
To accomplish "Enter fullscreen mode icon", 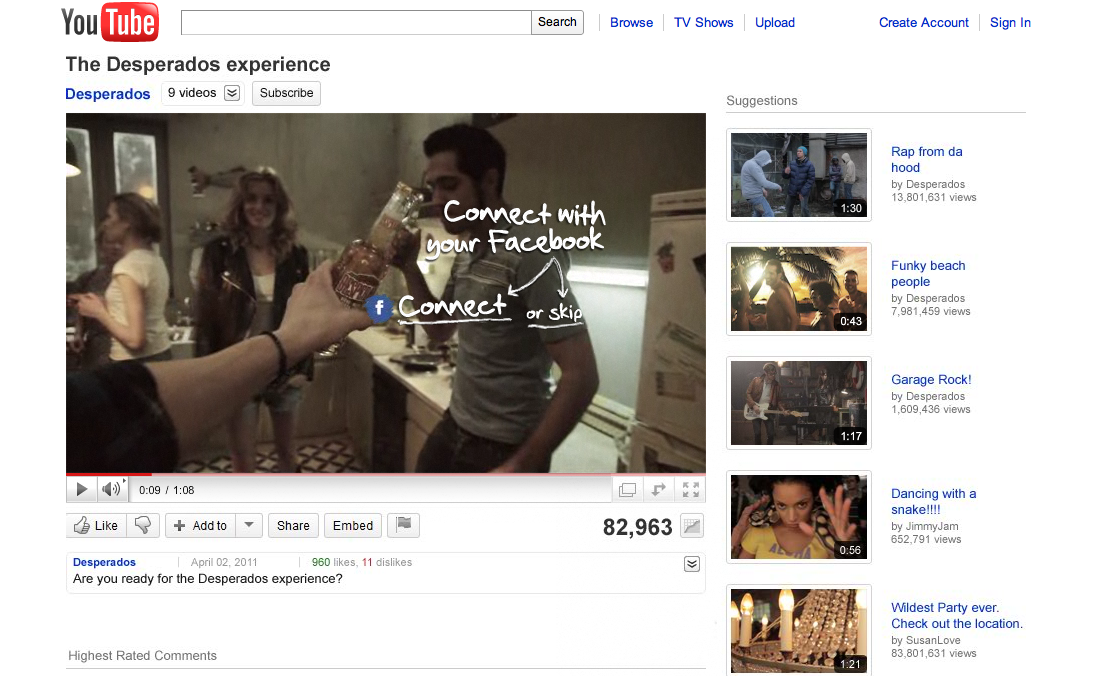I will point(691,490).
